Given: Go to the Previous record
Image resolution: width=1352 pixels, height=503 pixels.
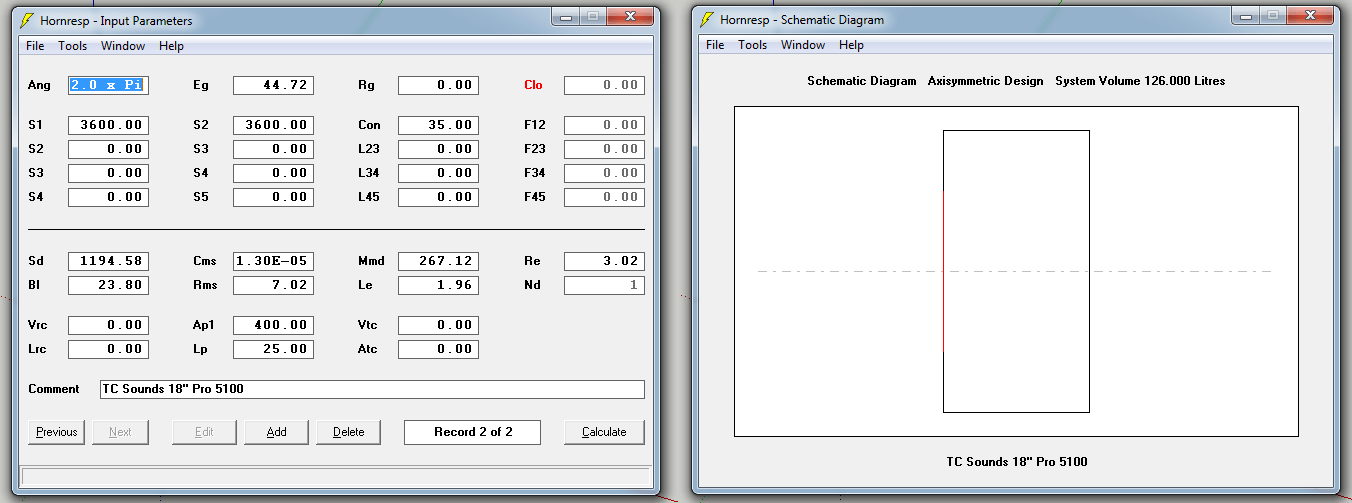Looking at the screenshot, I should coord(57,432).
